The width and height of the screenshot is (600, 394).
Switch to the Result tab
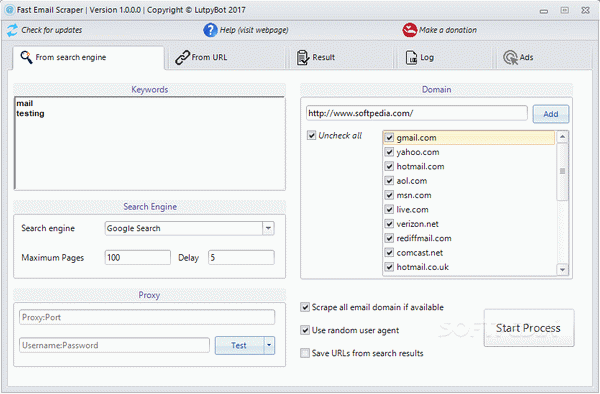pyautogui.click(x=341, y=58)
